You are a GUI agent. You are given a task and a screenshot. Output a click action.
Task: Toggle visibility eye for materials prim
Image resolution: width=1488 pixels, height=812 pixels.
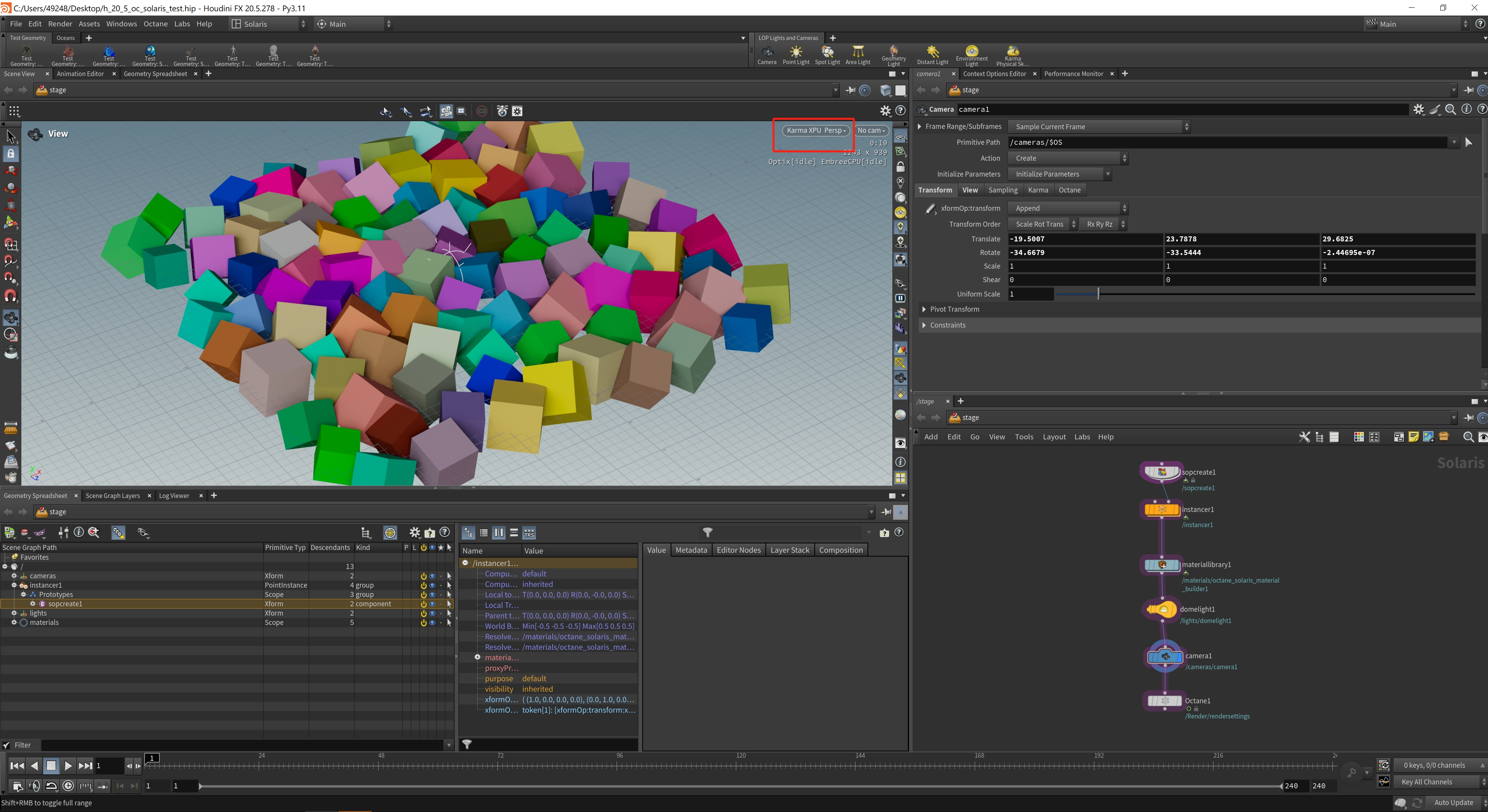click(x=432, y=623)
